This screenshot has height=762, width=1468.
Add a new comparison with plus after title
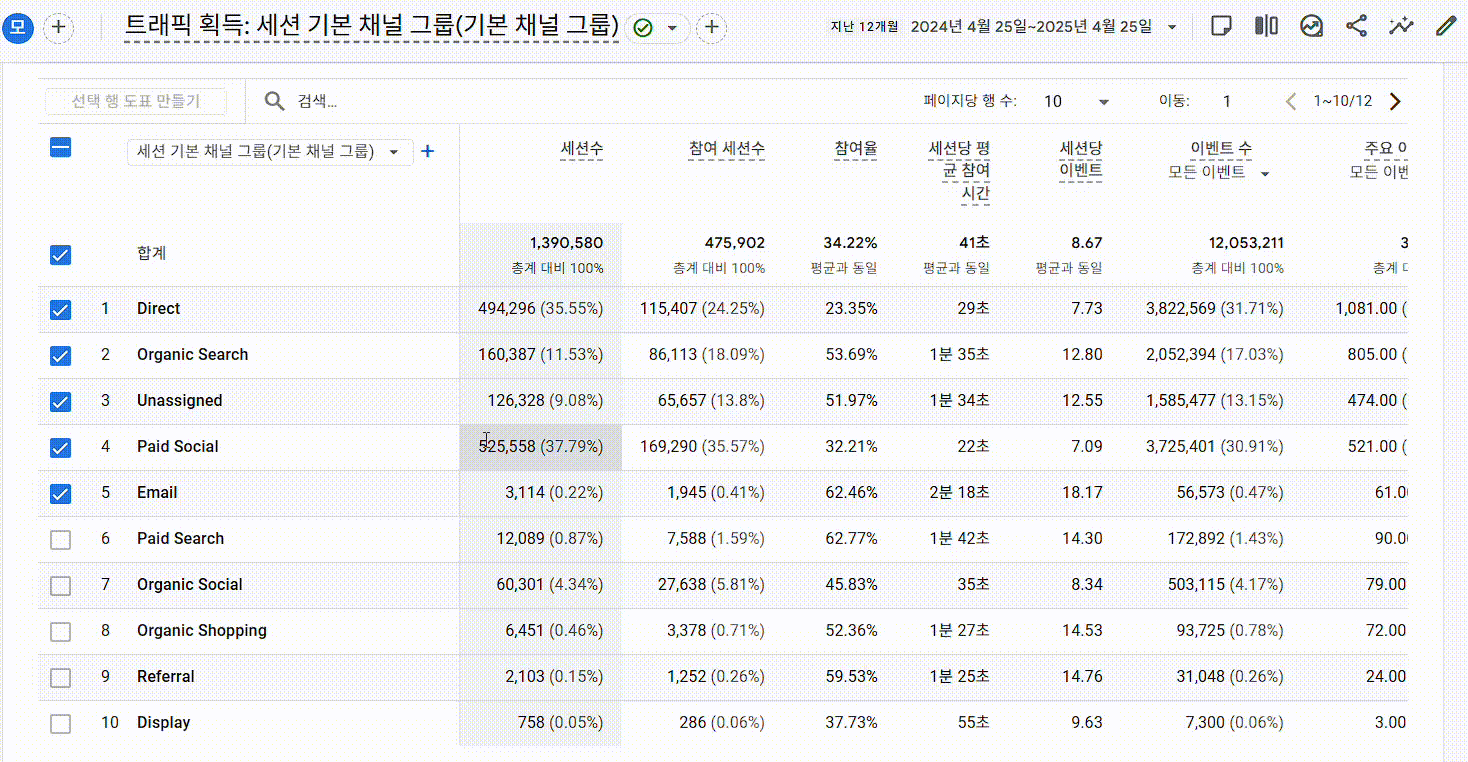(x=711, y=27)
